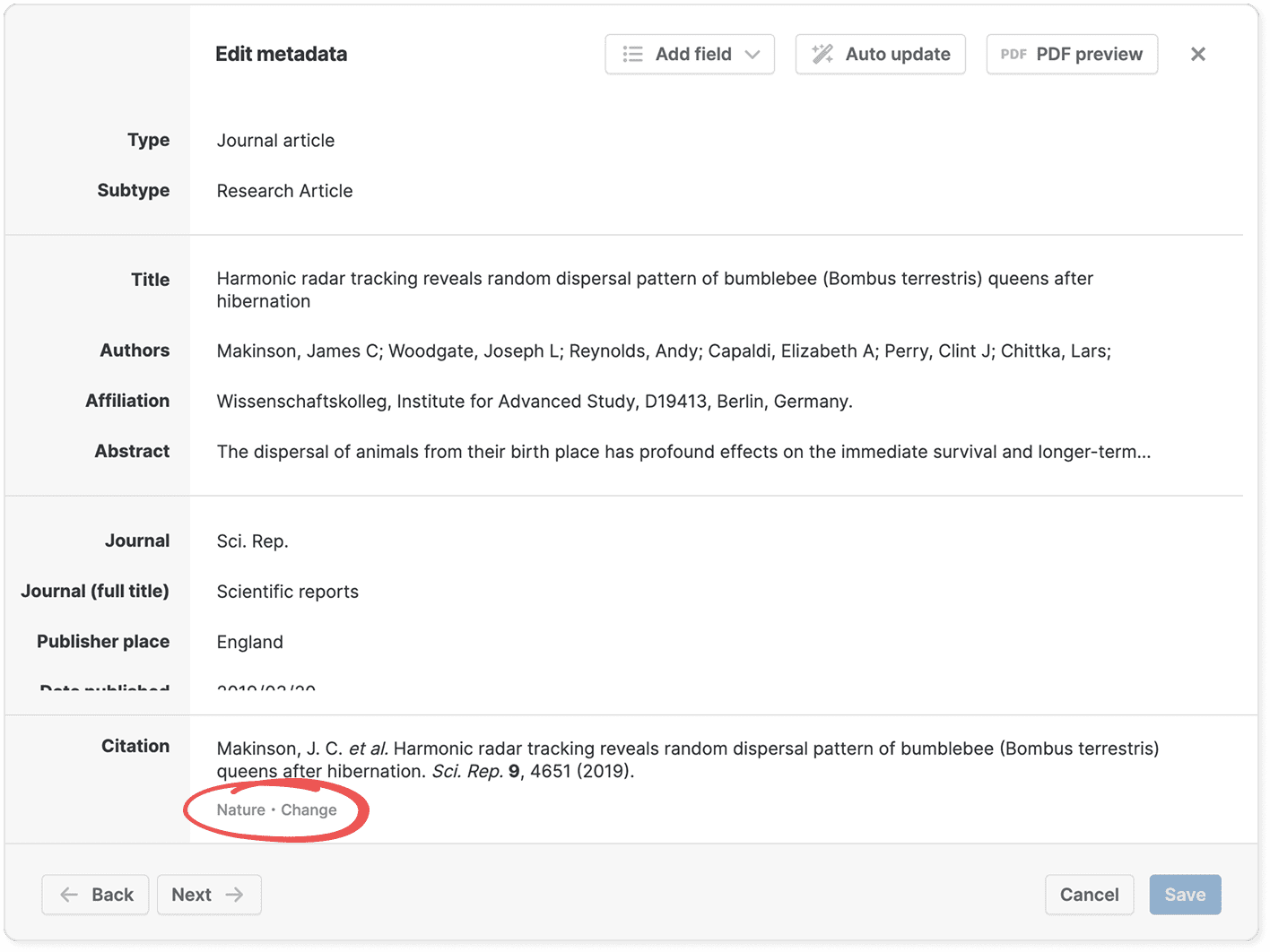Viewport: 1270px width, 952px height.
Task: Select the Affiliation field text
Action: point(535,402)
